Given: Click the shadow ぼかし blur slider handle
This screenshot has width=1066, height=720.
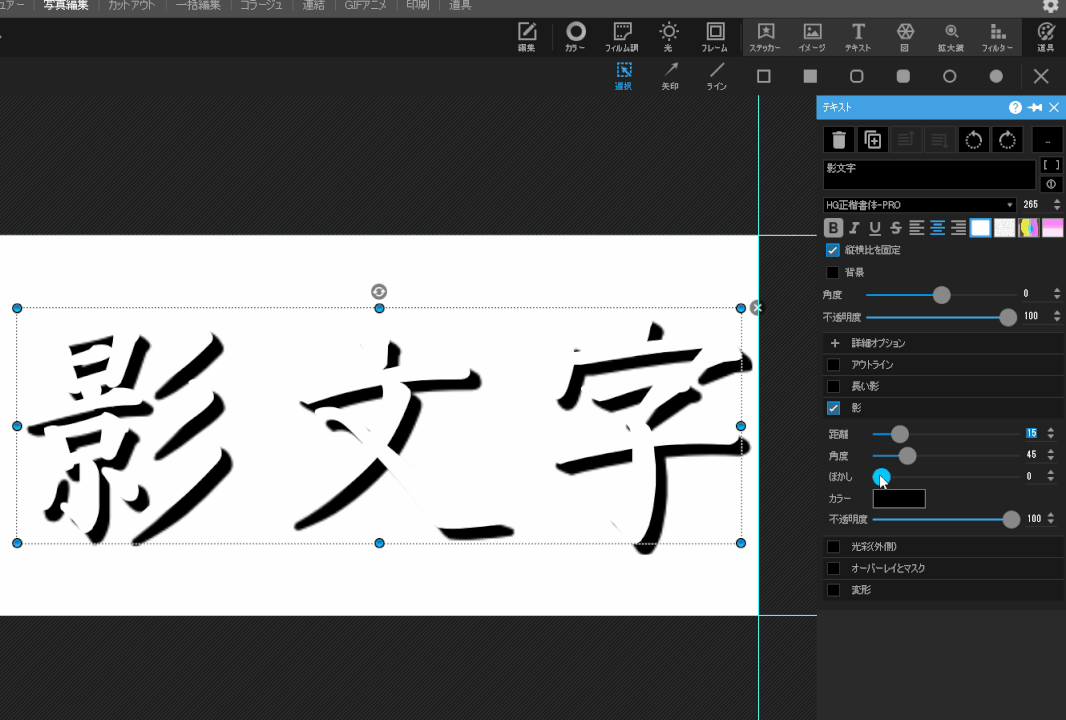Looking at the screenshot, I should click(x=881, y=477).
